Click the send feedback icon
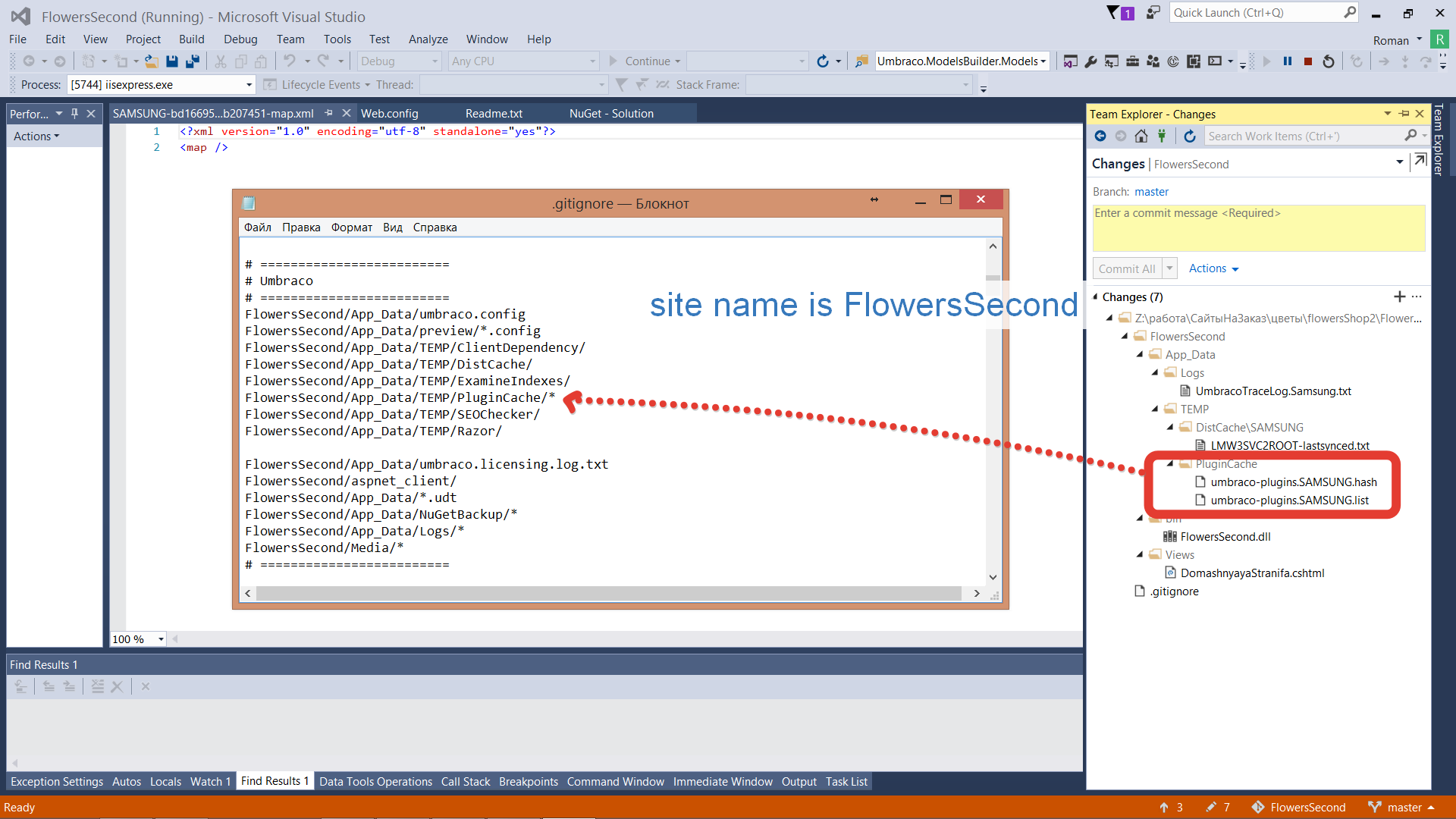The width and height of the screenshot is (1456, 819). (1153, 13)
